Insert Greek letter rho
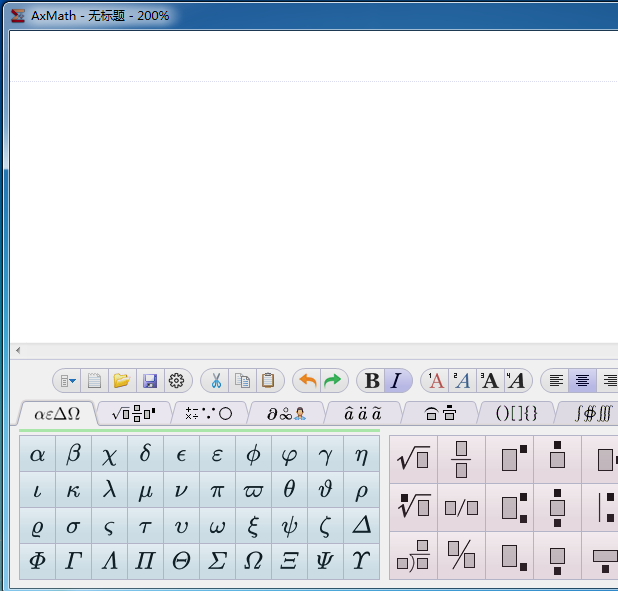Screen dimensions: 618x591 (361, 490)
